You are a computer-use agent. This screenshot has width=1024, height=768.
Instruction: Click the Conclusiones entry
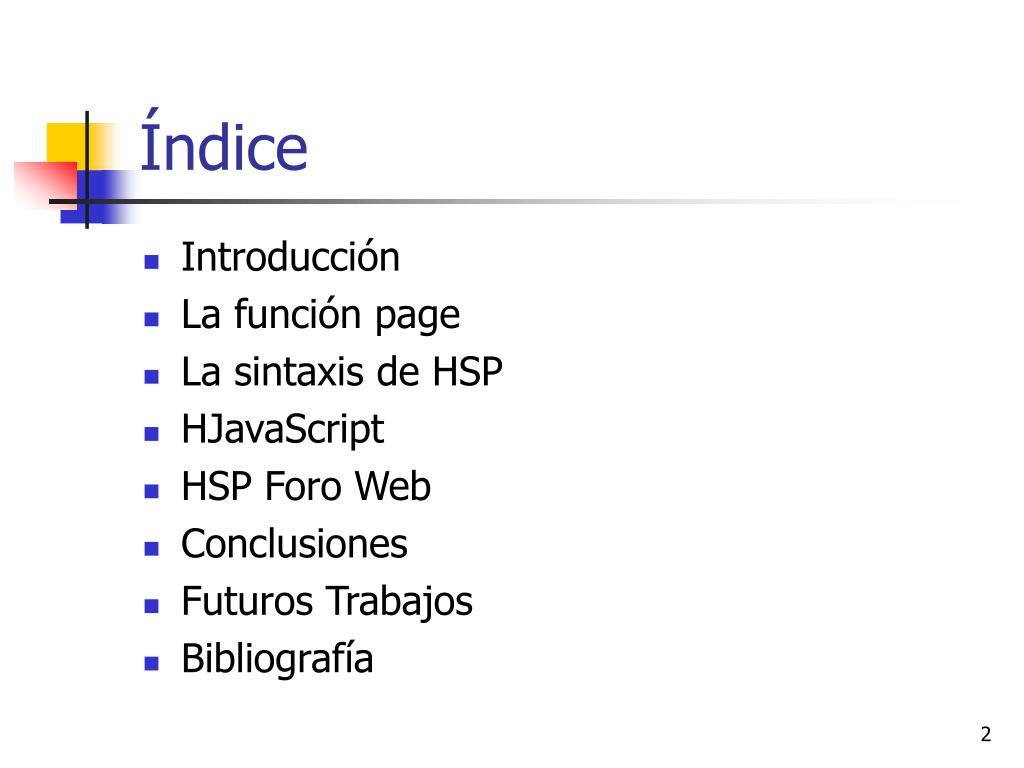pyautogui.click(x=294, y=544)
